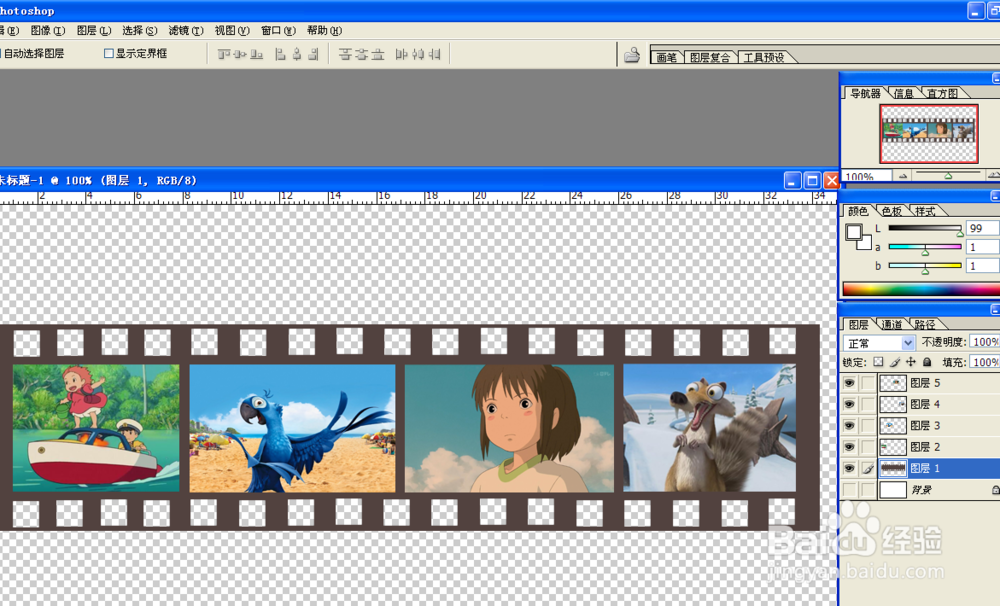This screenshot has height=606, width=1000.
Task: Click the zoom out icon in Navigator
Action: [x=903, y=175]
